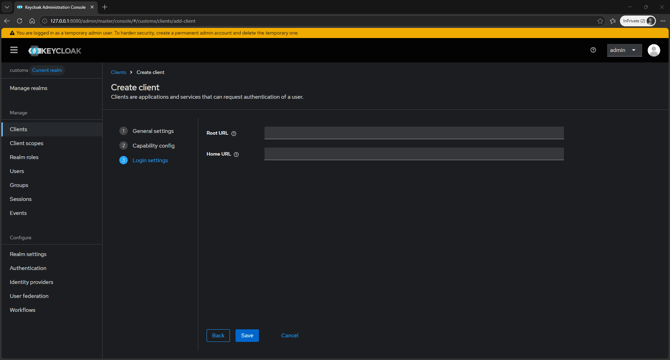Open the InPrivate profile badge
This screenshot has height=360, width=670.
click(638, 21)
